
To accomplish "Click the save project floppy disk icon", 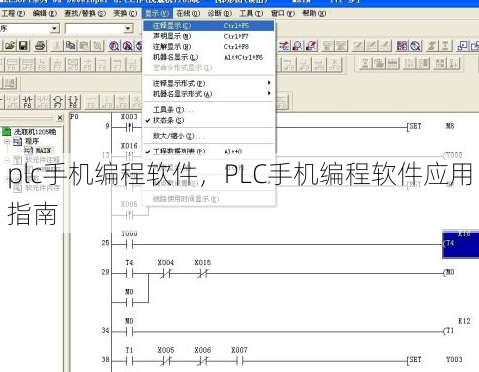I will 24,46.
